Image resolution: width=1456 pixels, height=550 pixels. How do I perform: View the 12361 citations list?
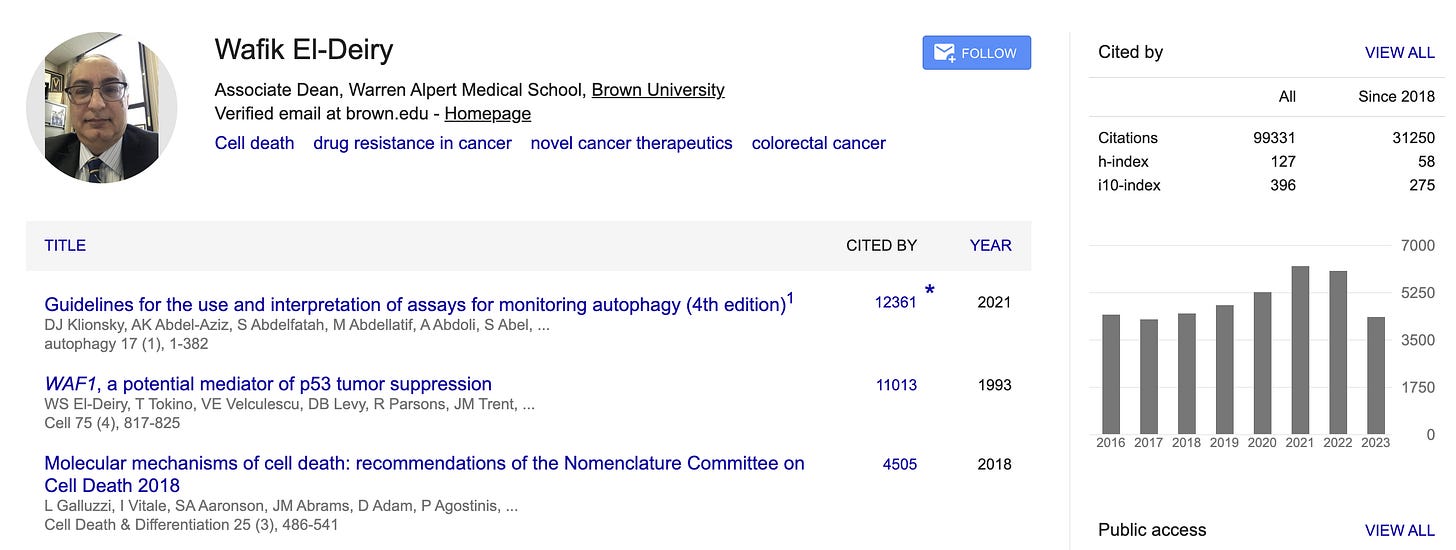(895, 302)
